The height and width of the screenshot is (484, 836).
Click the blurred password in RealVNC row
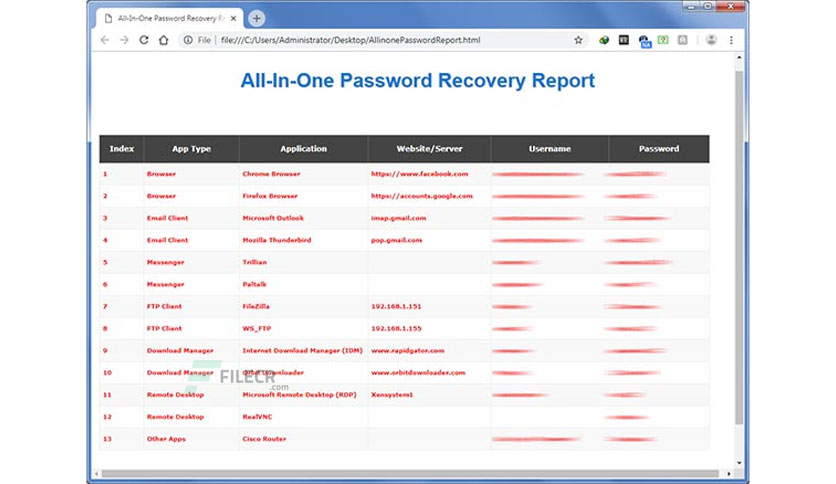point(628,417)
